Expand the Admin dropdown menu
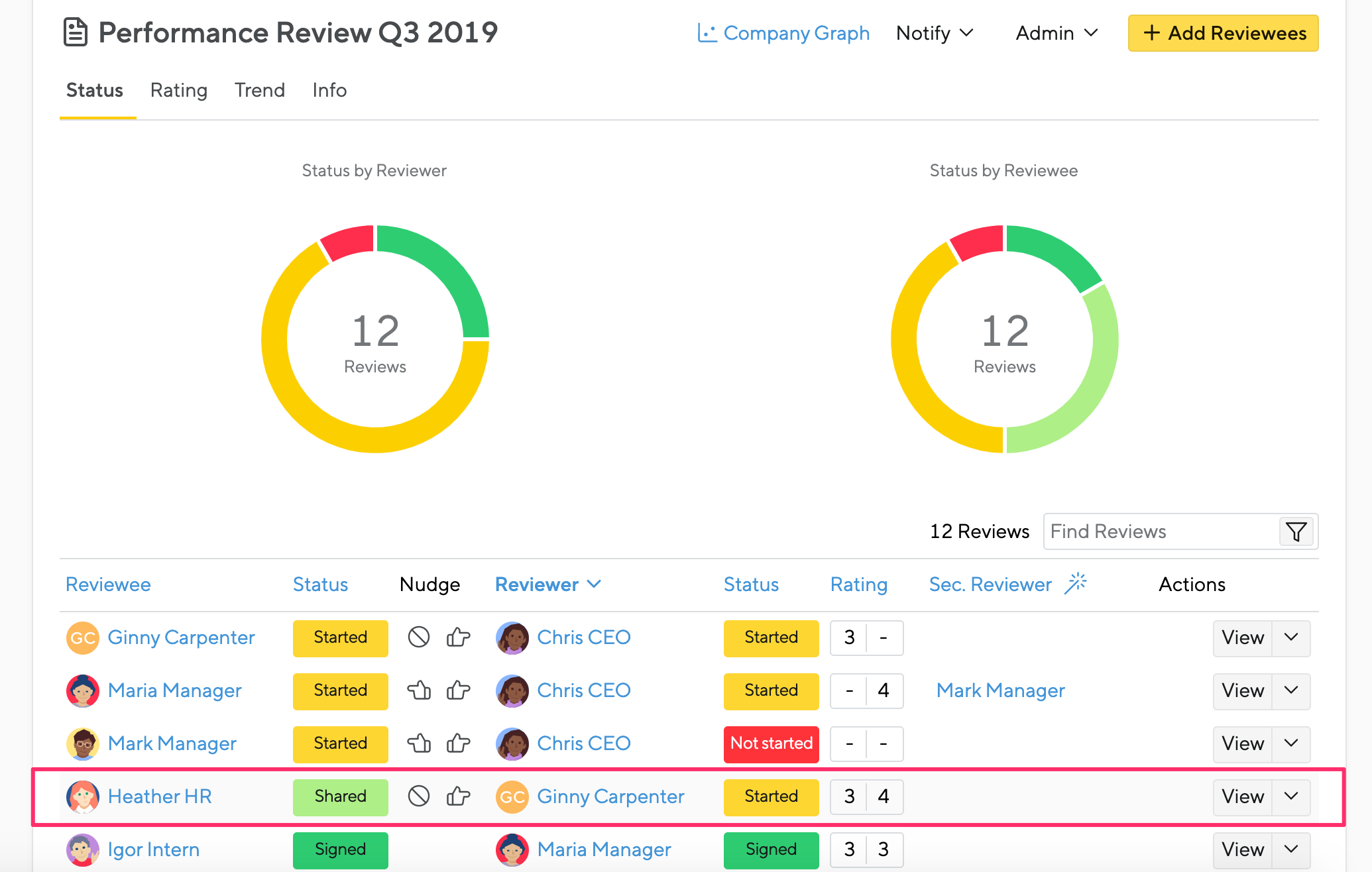Viewport: 1372px width, 872px height. pyautogui.click(x=1057, y=33)
